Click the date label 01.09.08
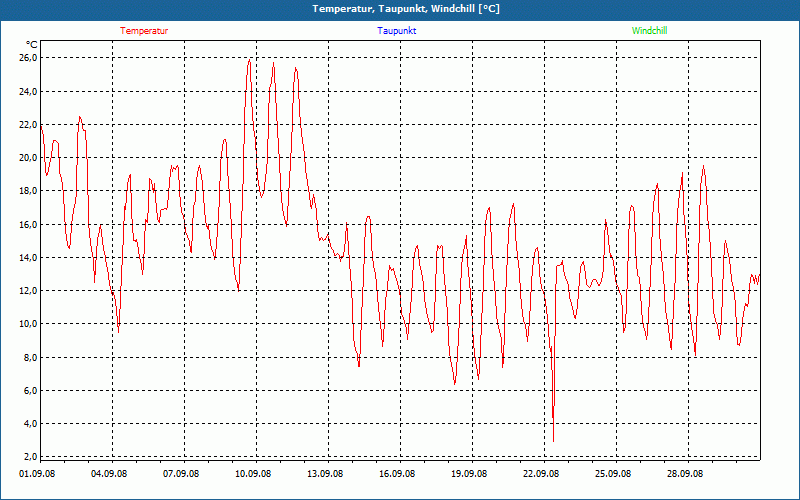800x500 pixels. [37, 474]
